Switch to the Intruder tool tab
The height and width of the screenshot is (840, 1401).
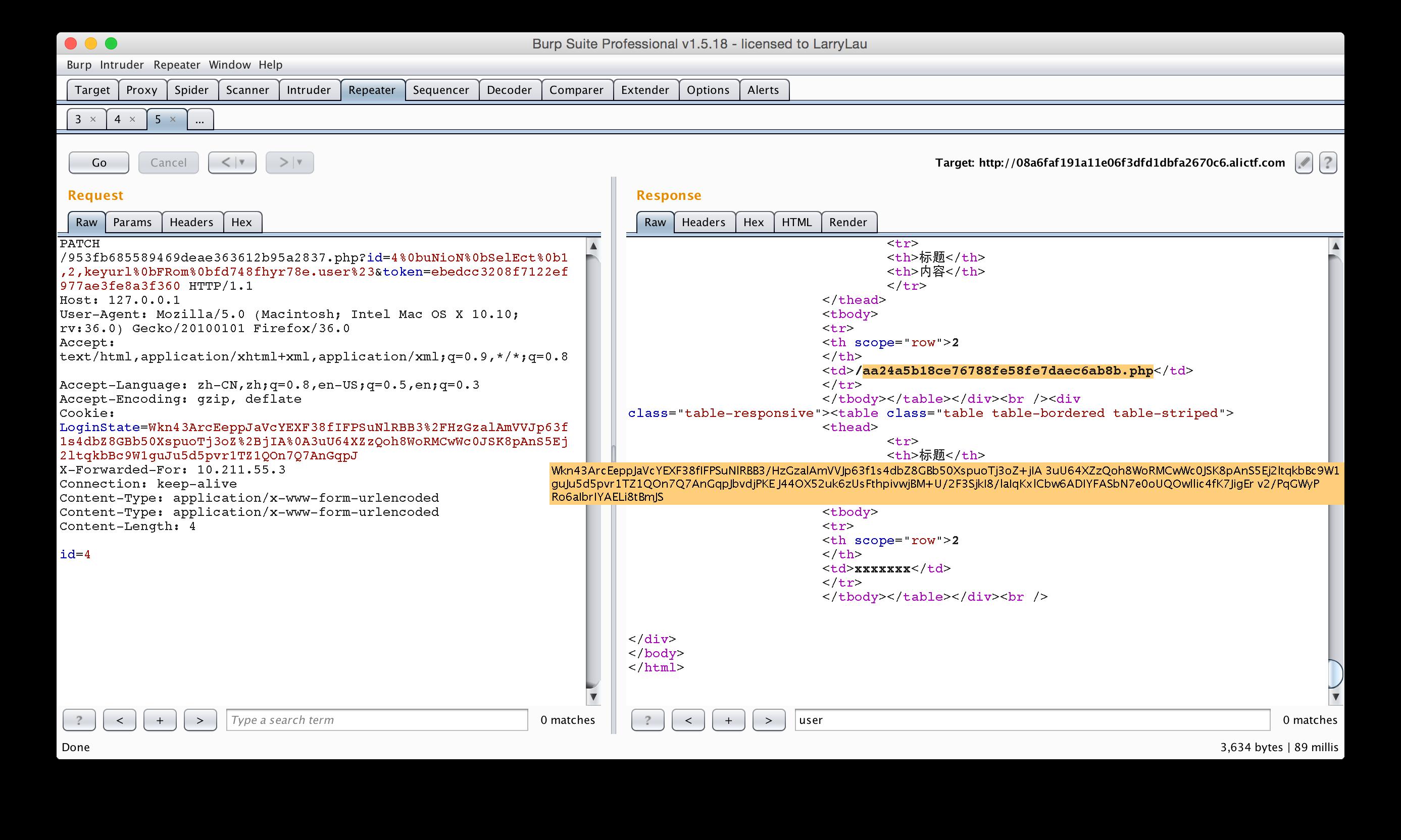[308, 90]
